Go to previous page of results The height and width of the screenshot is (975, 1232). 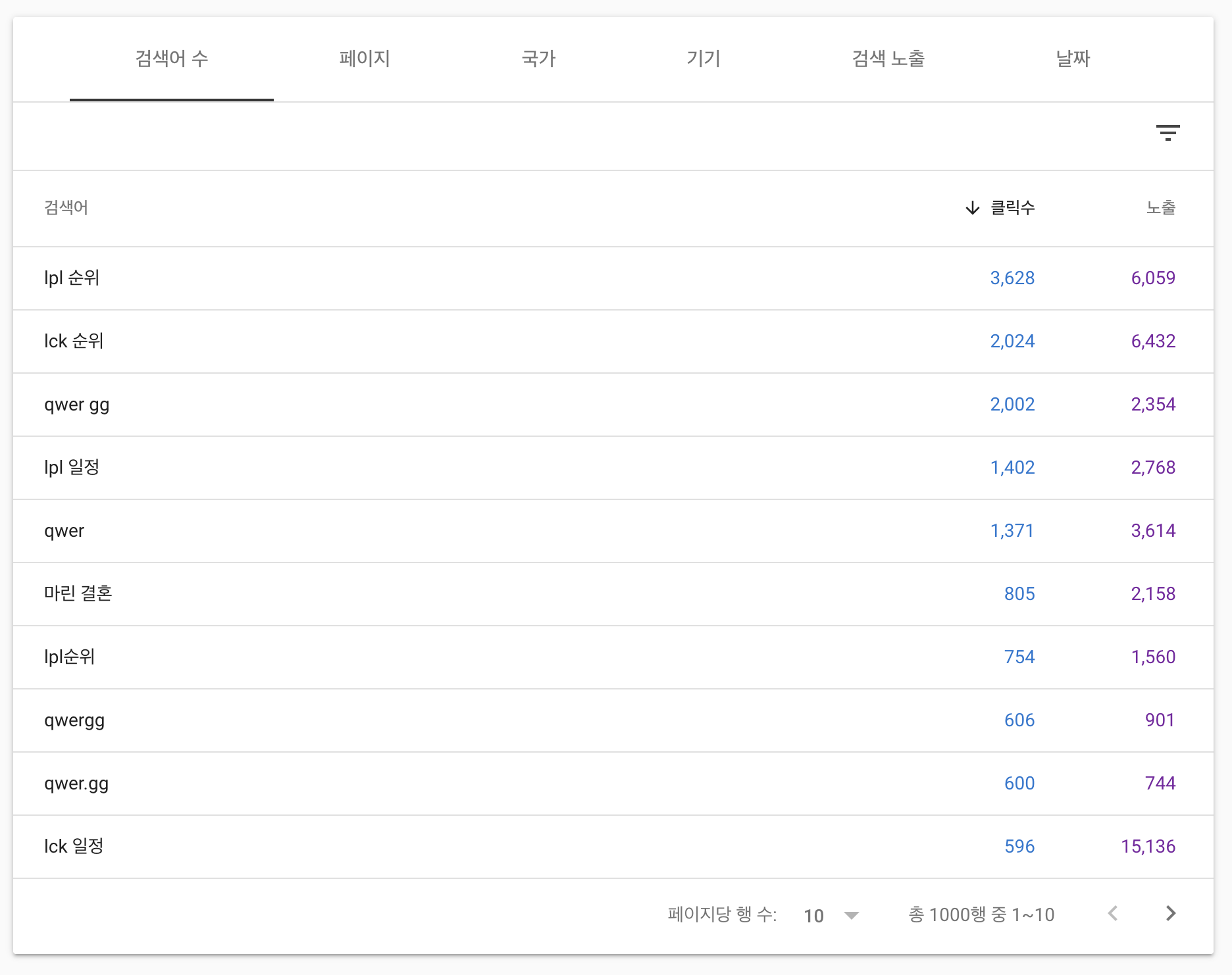[x=1113, y=914]
